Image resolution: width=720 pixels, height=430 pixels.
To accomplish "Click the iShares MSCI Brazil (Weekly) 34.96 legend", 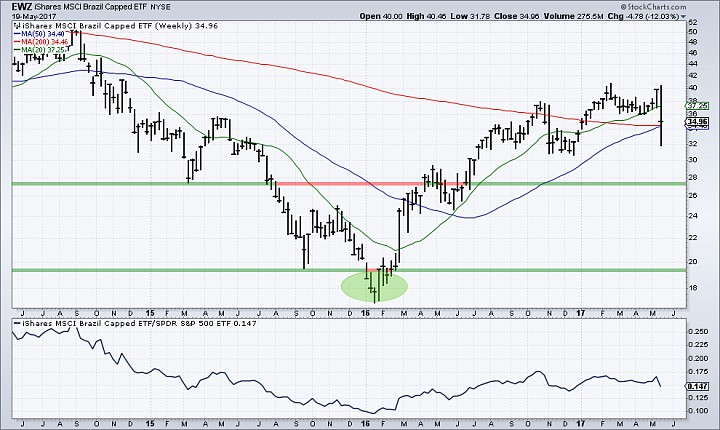I will pos(119,26).
